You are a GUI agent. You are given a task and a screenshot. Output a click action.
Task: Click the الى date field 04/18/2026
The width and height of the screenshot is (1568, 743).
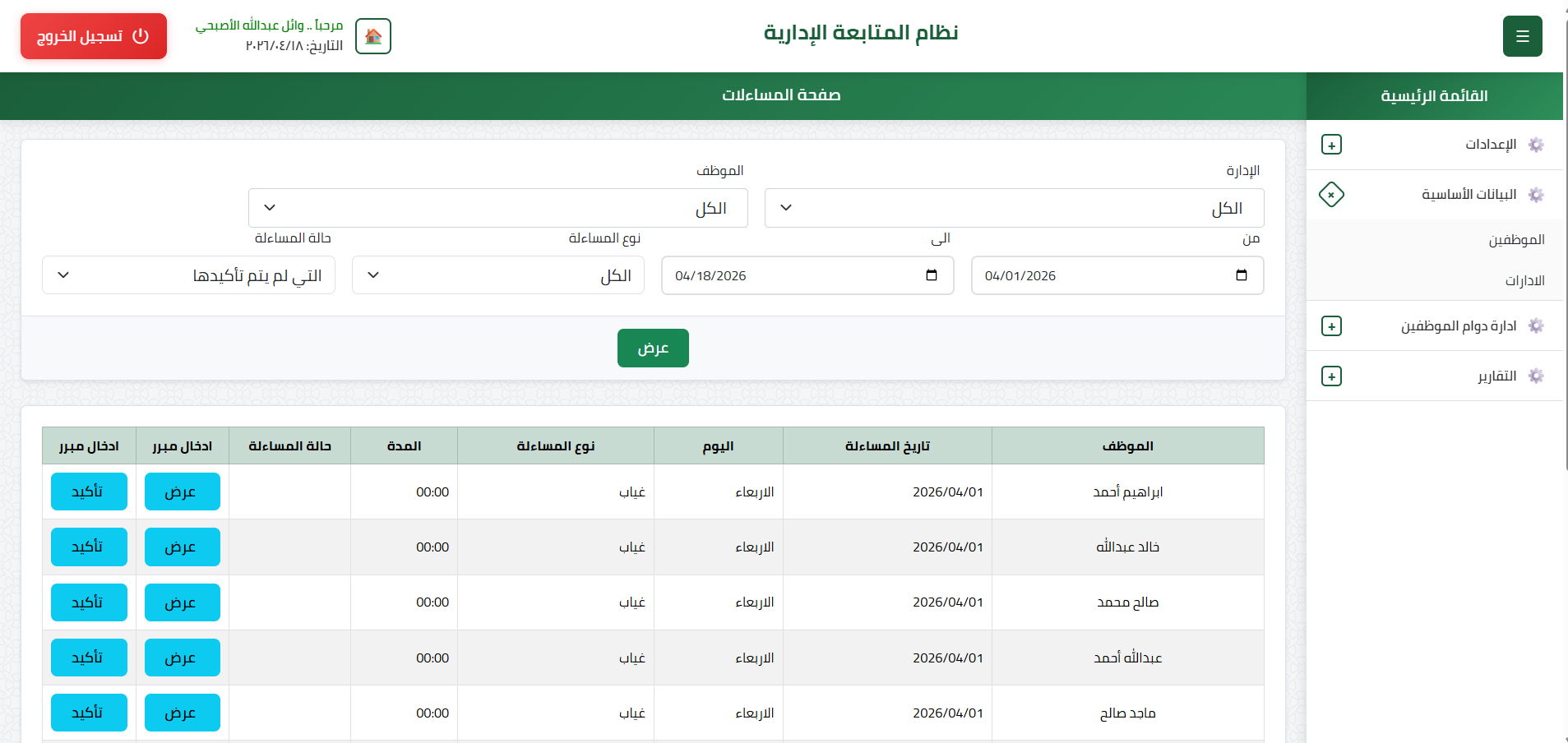pyautogui.click(x=807, y=275)
